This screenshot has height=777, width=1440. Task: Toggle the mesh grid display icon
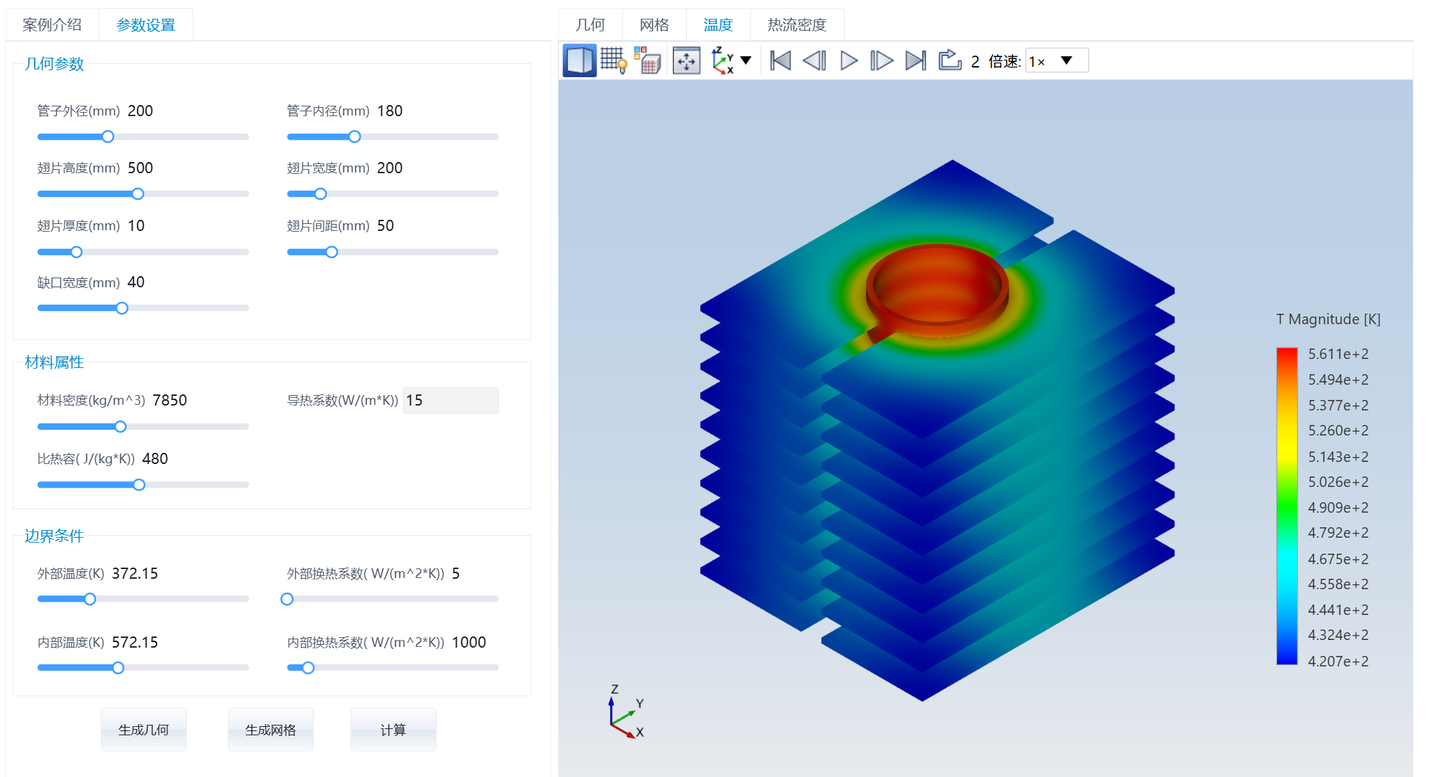(614, 61)
